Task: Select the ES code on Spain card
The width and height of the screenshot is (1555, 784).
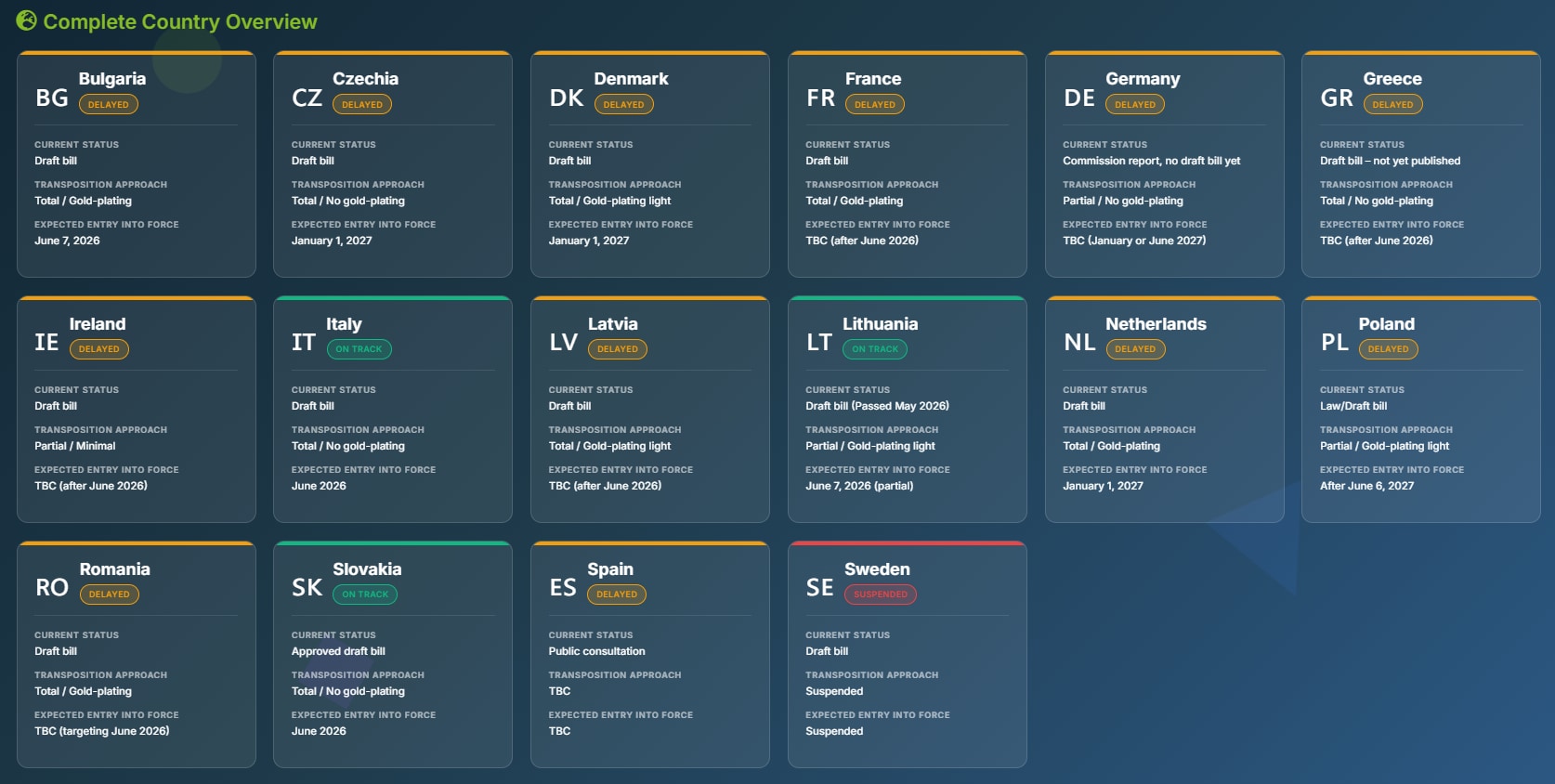Action: 563,588
